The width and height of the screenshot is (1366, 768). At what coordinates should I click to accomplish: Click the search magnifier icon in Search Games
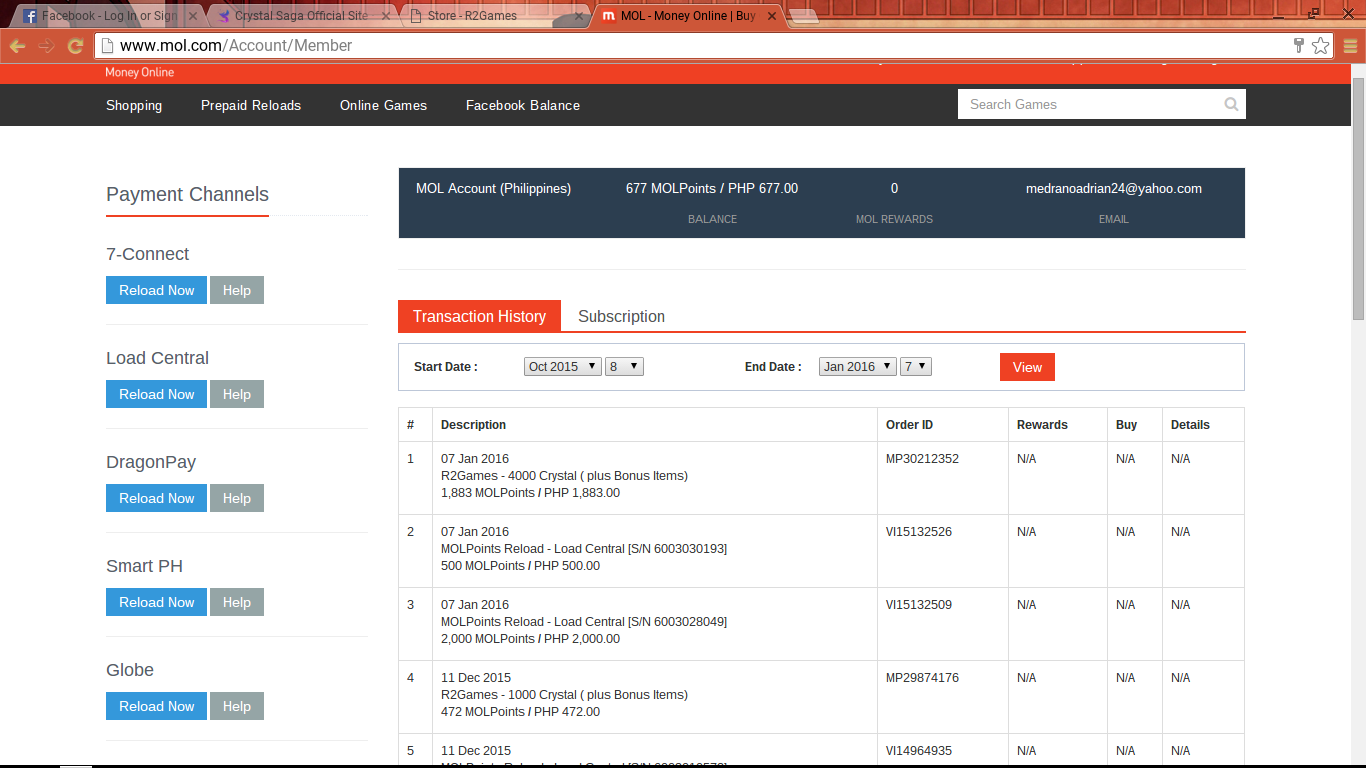coord(1231,104)
